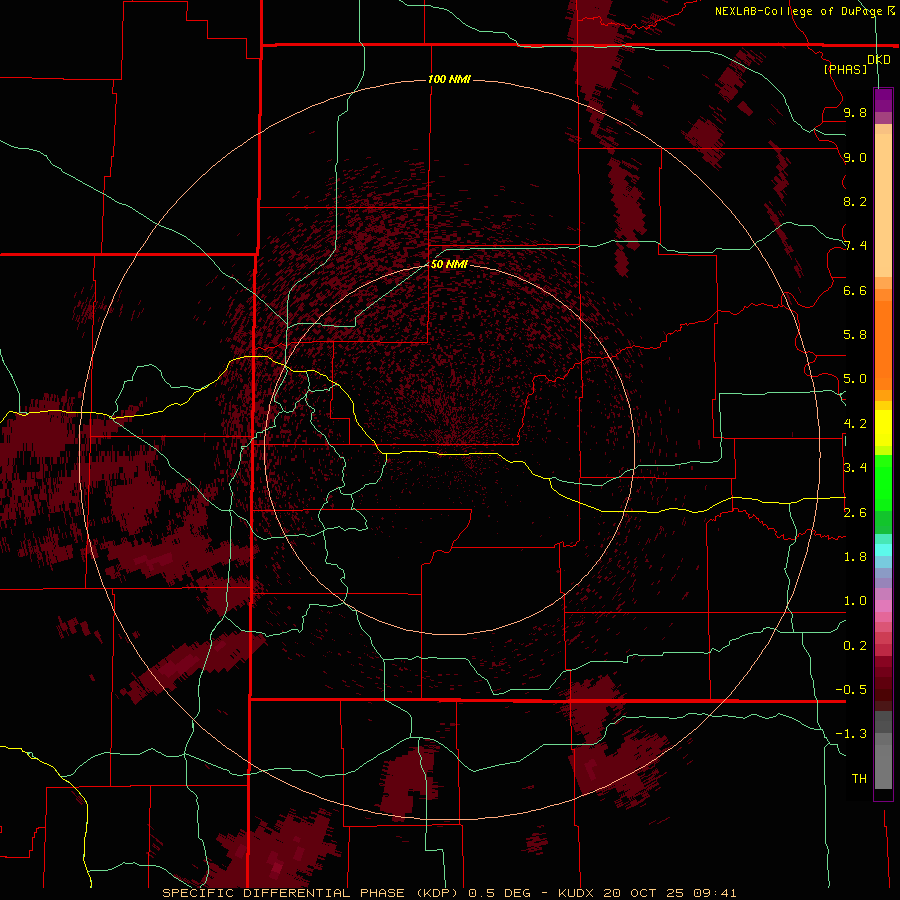The image size is (900, 900).
Task: Click the [PHAS] units label
Action: (x=845, y=70)
